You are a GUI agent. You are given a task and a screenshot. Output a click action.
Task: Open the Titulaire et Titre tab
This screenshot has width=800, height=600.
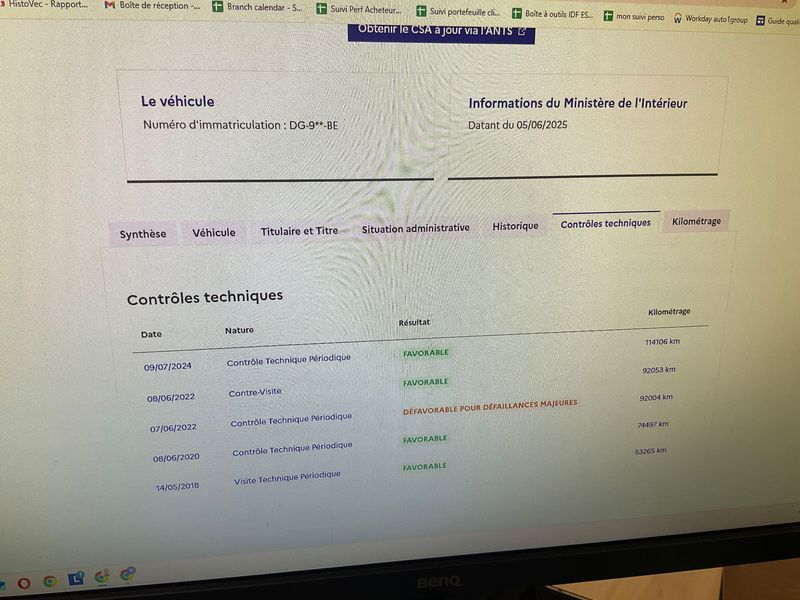click(299, 231)
